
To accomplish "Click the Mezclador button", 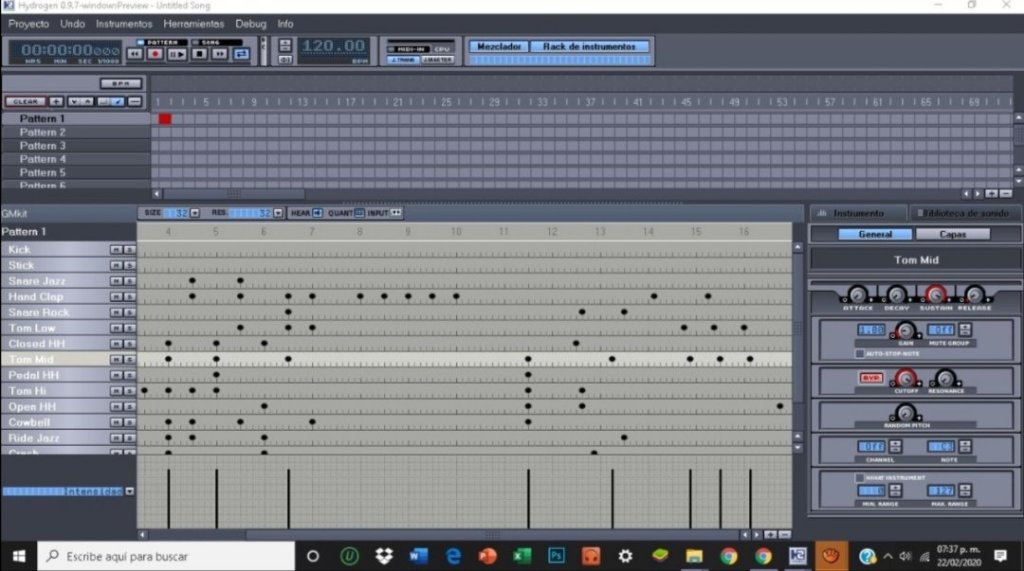I will (497, 46).
